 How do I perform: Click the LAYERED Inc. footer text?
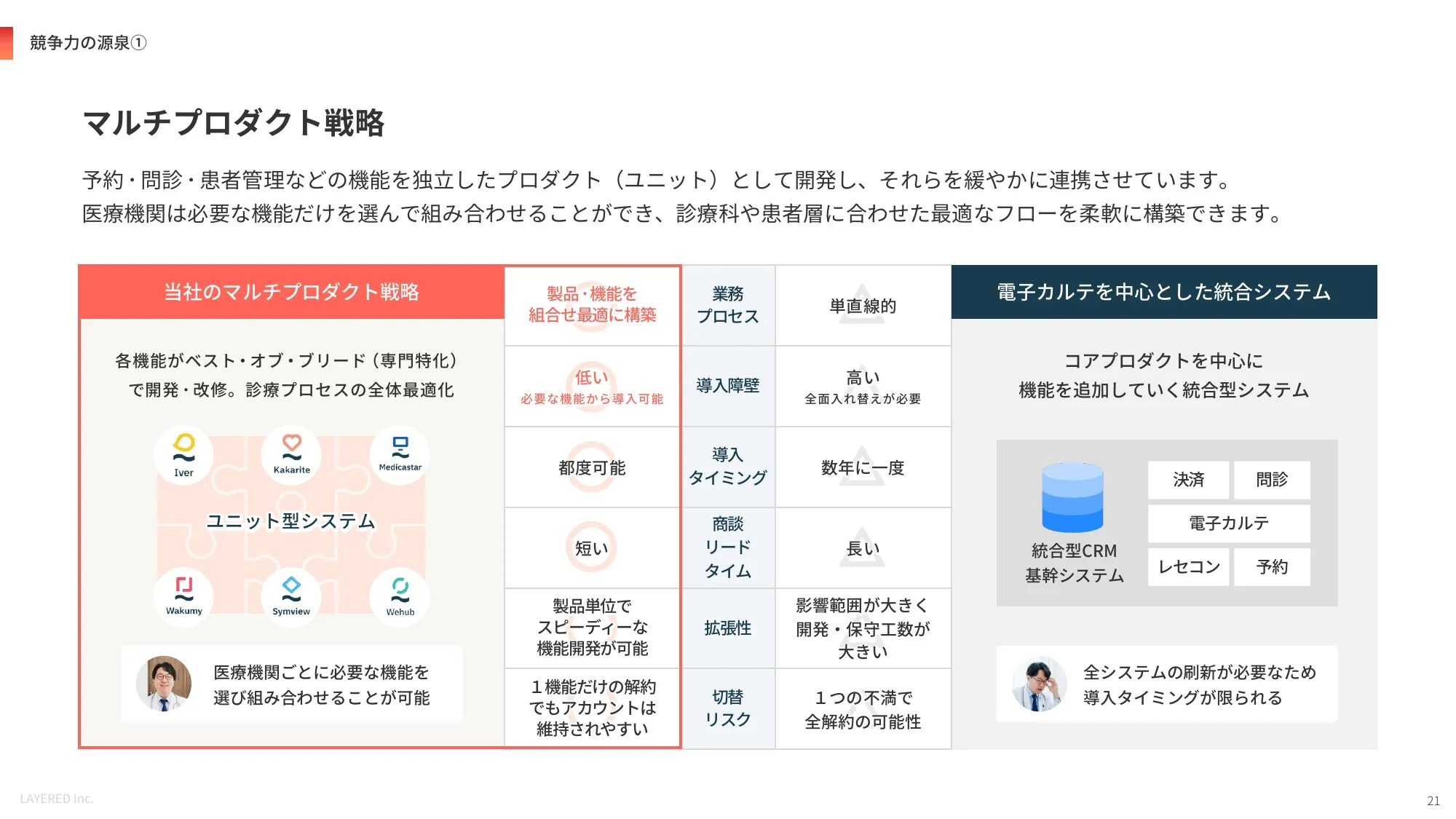point(57,799)
